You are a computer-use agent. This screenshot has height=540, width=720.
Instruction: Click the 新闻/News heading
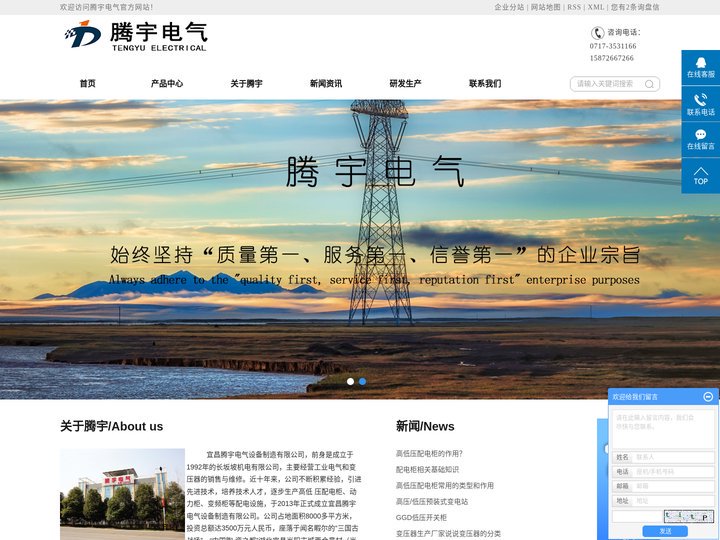coord(425,427)
